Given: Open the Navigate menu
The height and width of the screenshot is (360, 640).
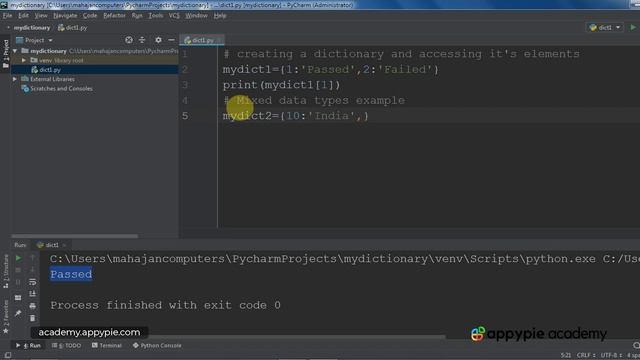Looking at the screenshot, I should tap(65, 16).
